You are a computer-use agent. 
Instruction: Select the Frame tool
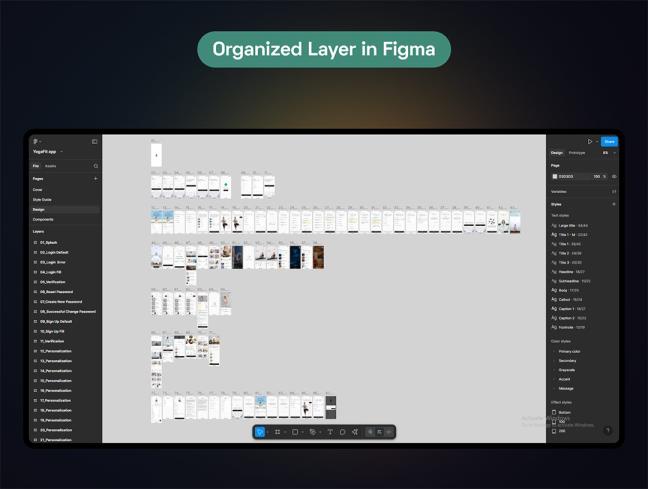coord(277,432)
